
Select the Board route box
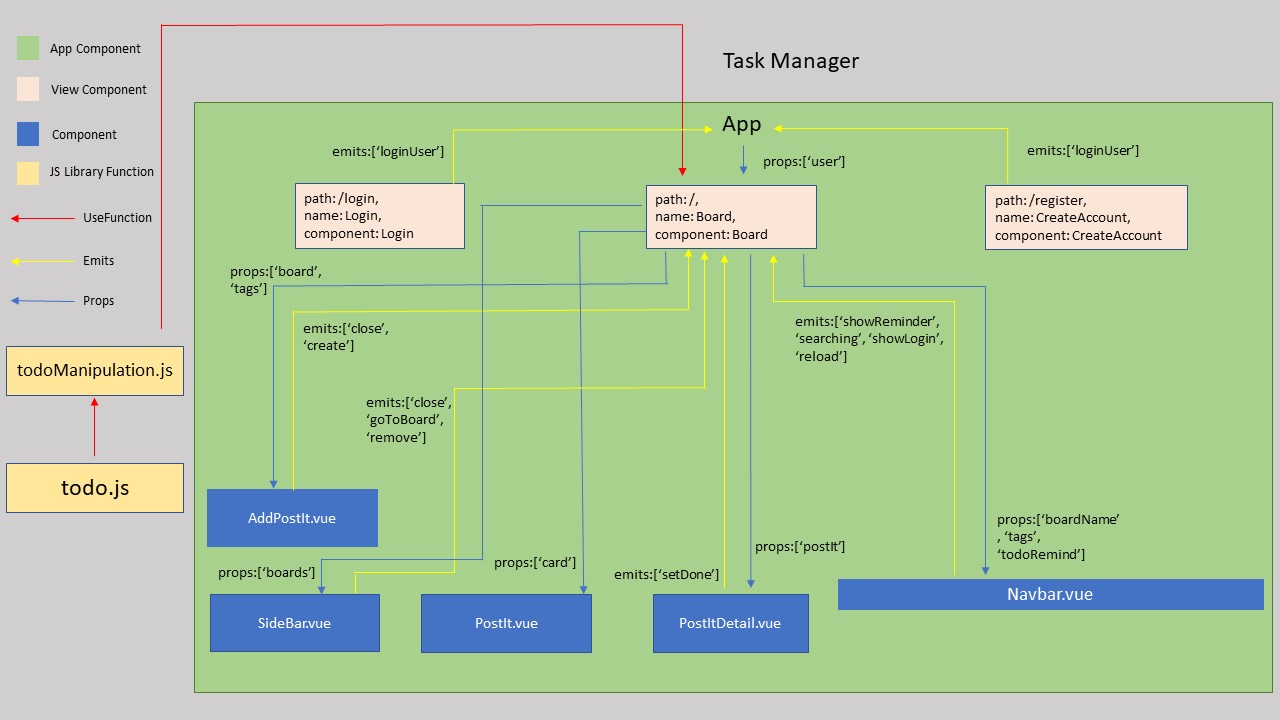click(731, 217)
